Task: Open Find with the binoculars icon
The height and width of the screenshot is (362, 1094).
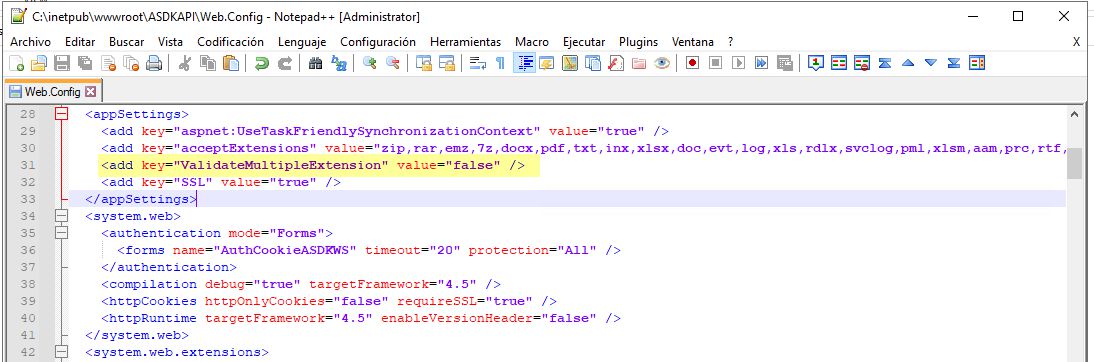Action: [x=315, y=63]
